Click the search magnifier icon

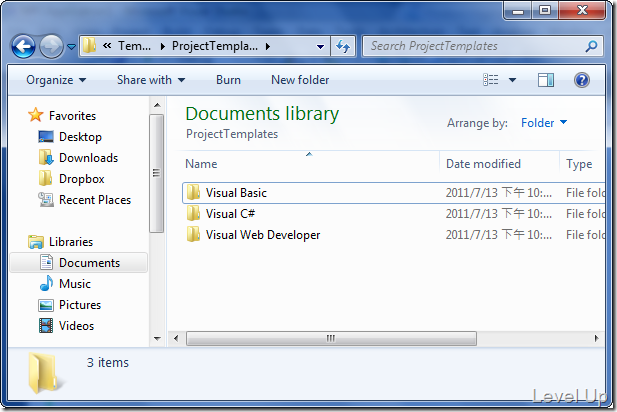(x=591, y=46)
